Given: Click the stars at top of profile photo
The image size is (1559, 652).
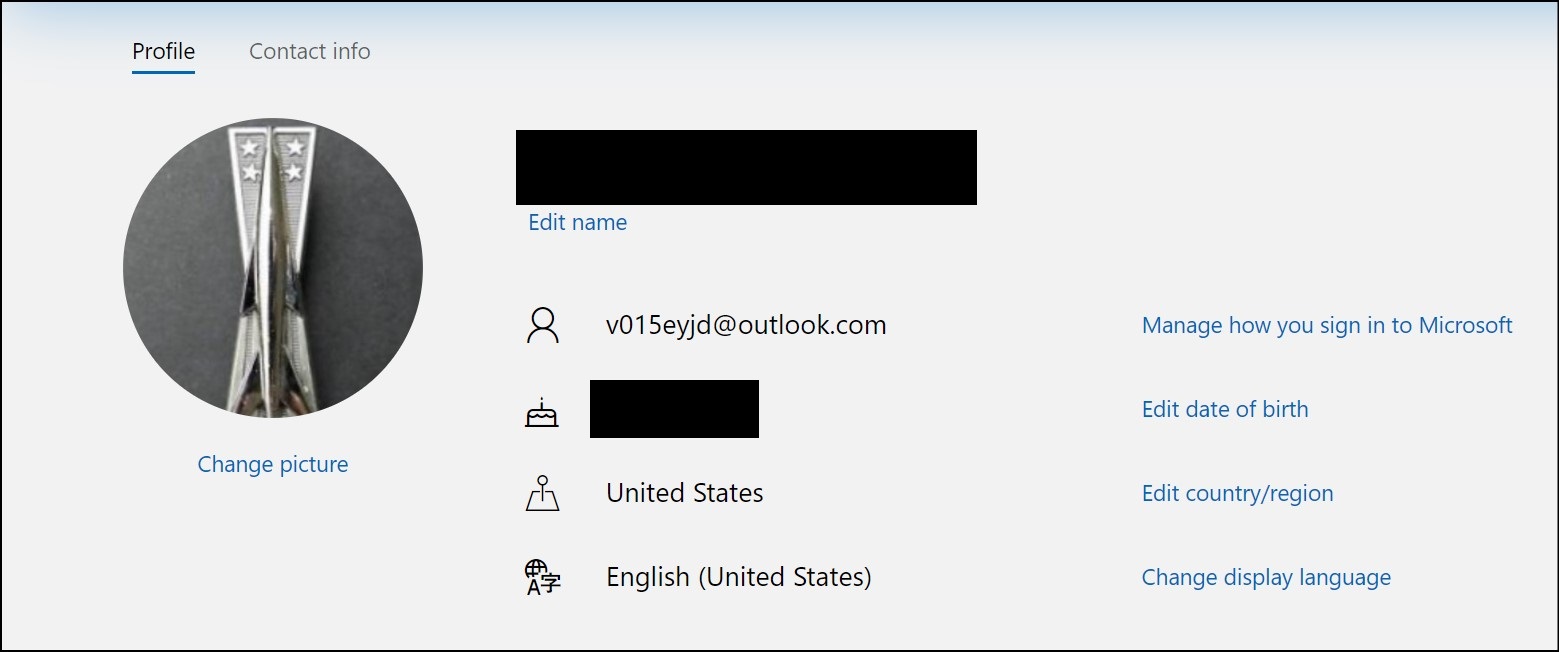Looking at the screenshot, I should click(272, 160).
